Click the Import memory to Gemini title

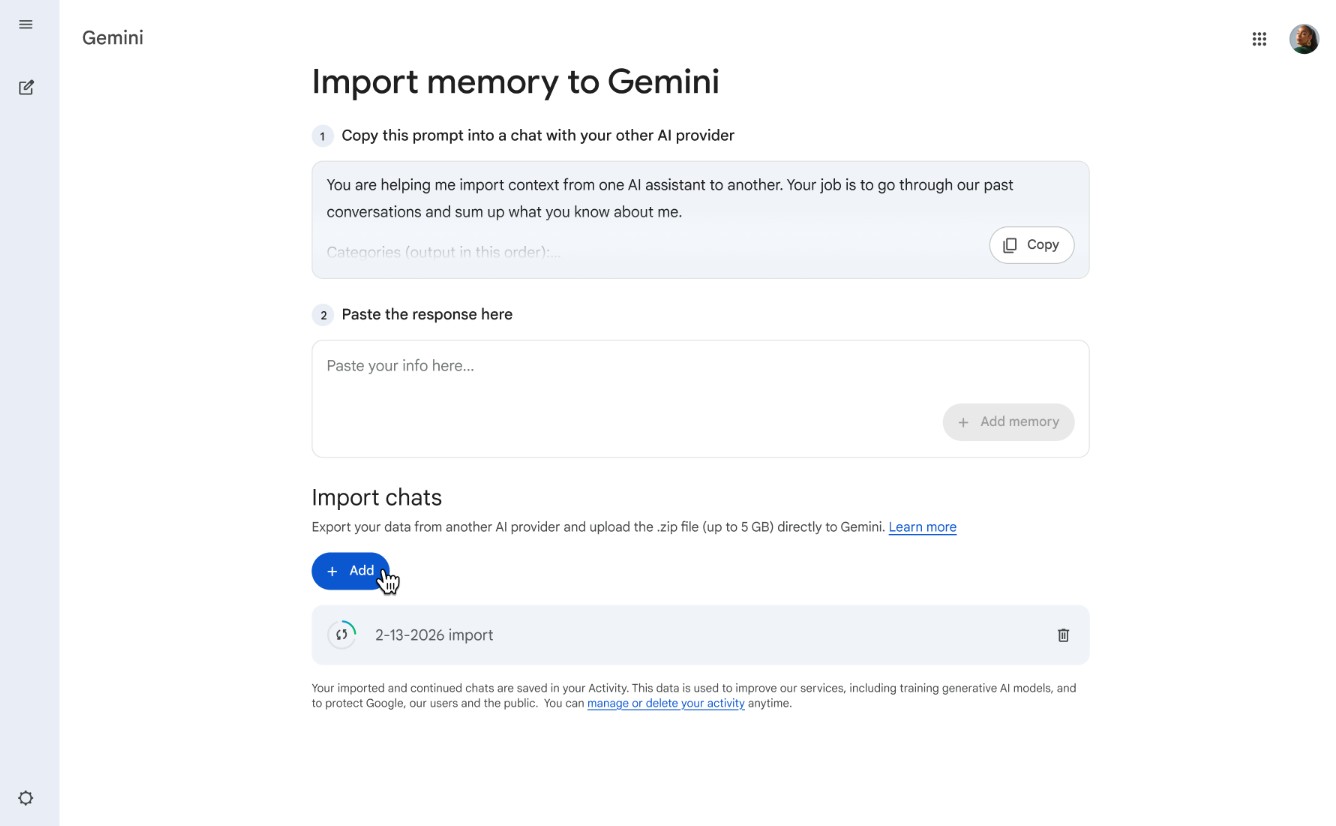tap(515, 82)
